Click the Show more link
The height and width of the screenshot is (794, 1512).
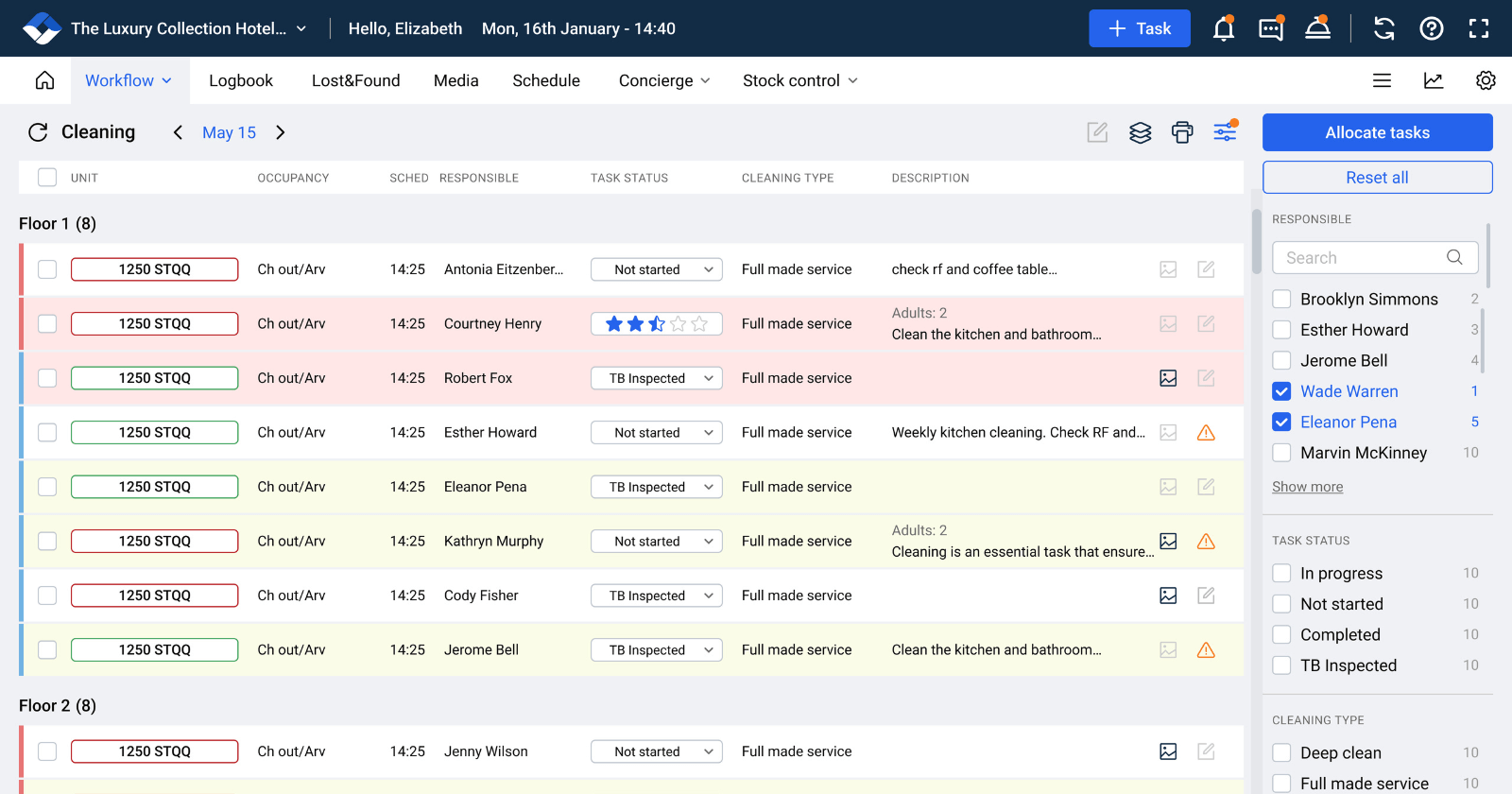tap(1307, 487)
